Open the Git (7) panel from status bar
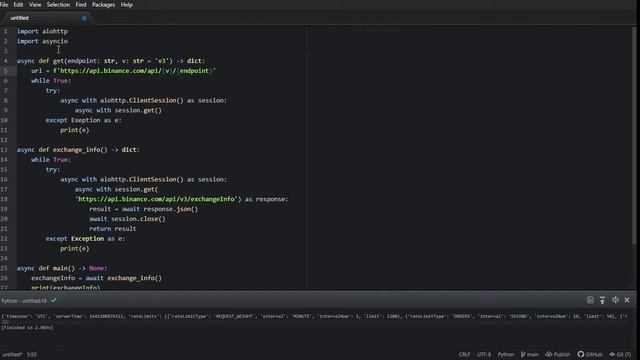This screenshot has height=360, width=640. pyautogui.click(x=620, y=354)
